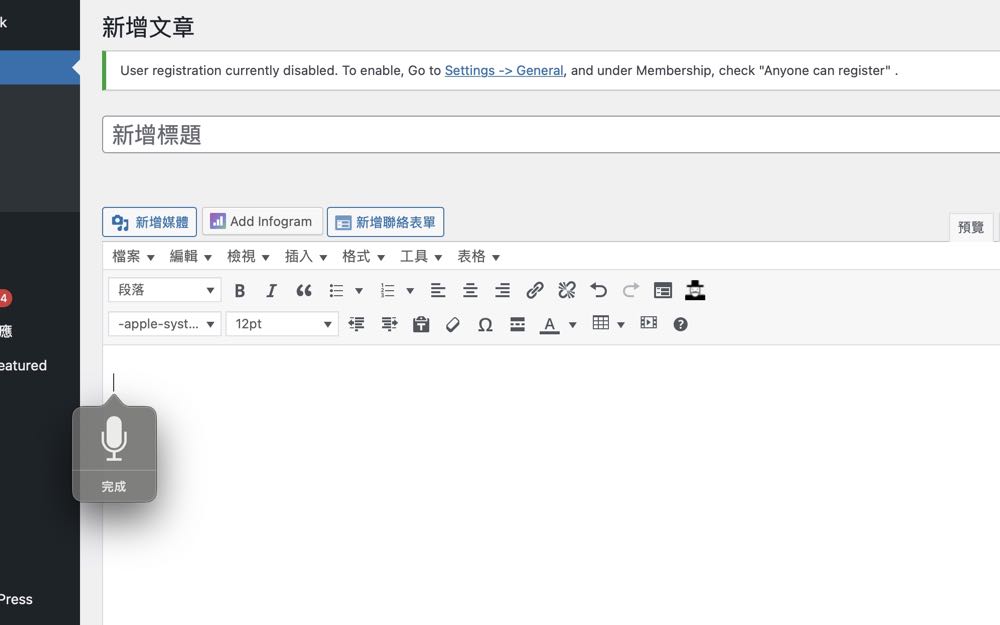1000x625 pixels.
Task: Open the keyboard shortcuts help icon
Action: (x=681, y=325)
